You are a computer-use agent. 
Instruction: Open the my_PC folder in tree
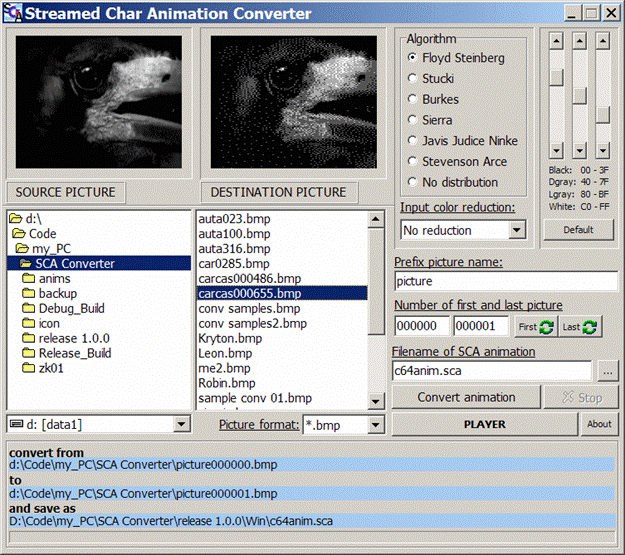click(x=43, y=248)
